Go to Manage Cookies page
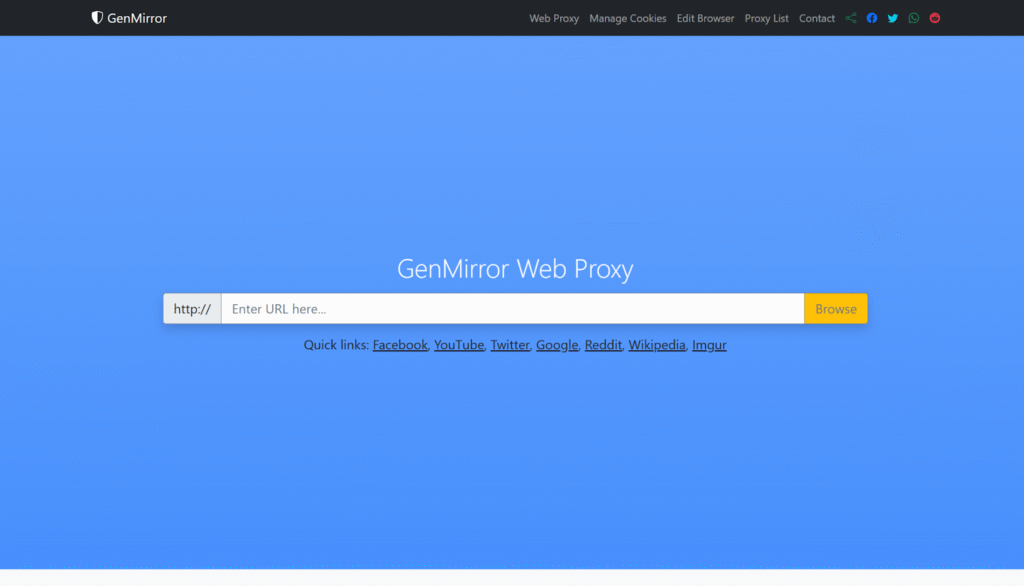The image size is (1024, 586). click(x=627, y=18)
